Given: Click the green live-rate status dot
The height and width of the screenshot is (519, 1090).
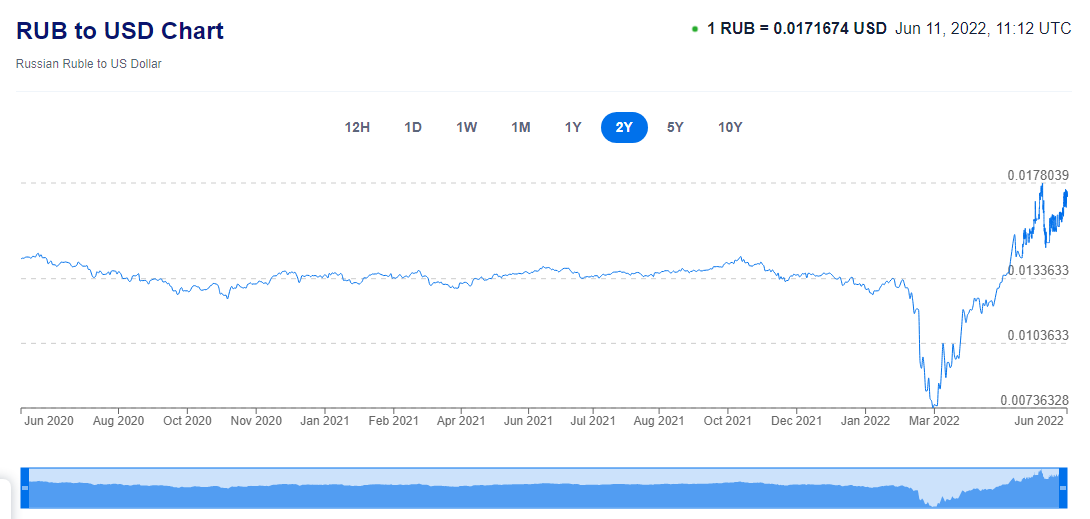Looking at the screenshot, I should click(x=695, y=29).
